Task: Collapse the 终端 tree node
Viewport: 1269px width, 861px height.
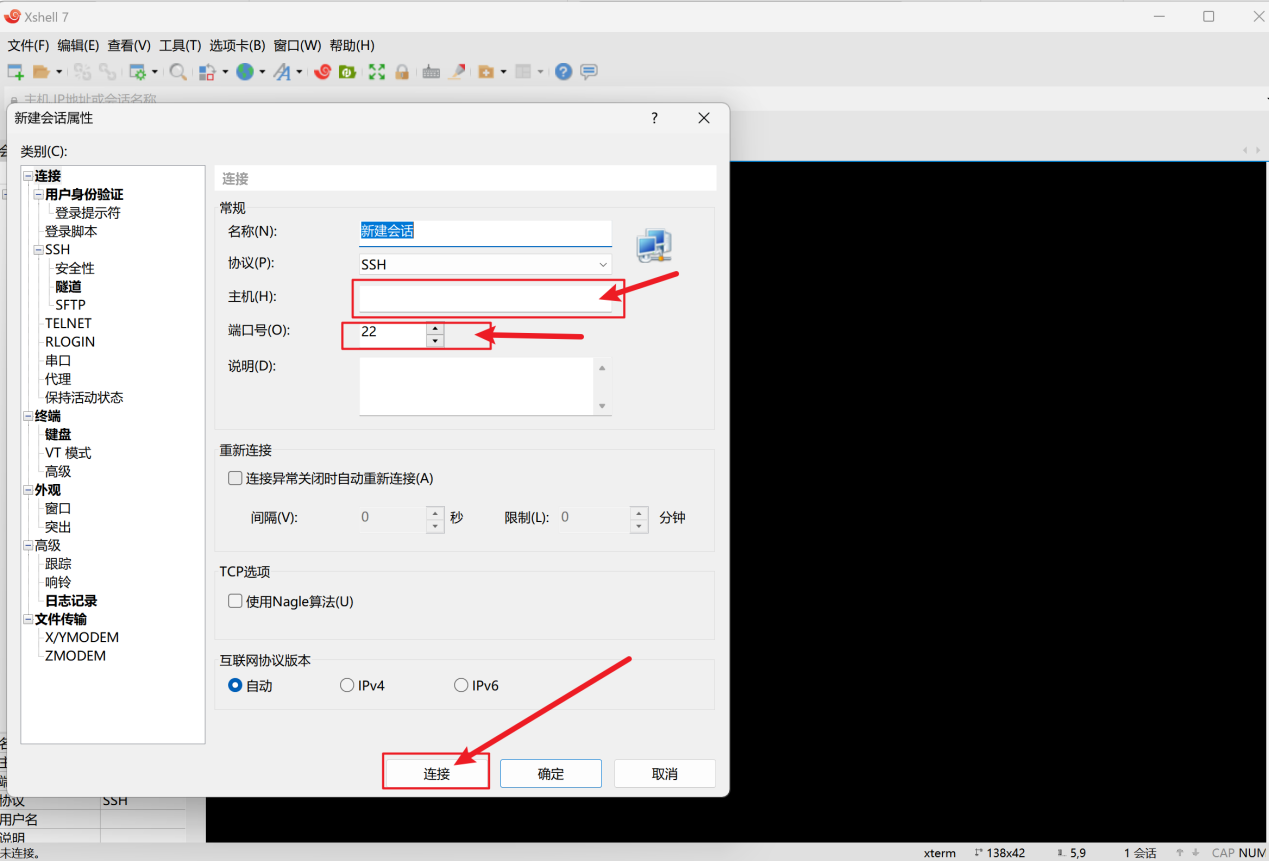Action: point(27,416)
